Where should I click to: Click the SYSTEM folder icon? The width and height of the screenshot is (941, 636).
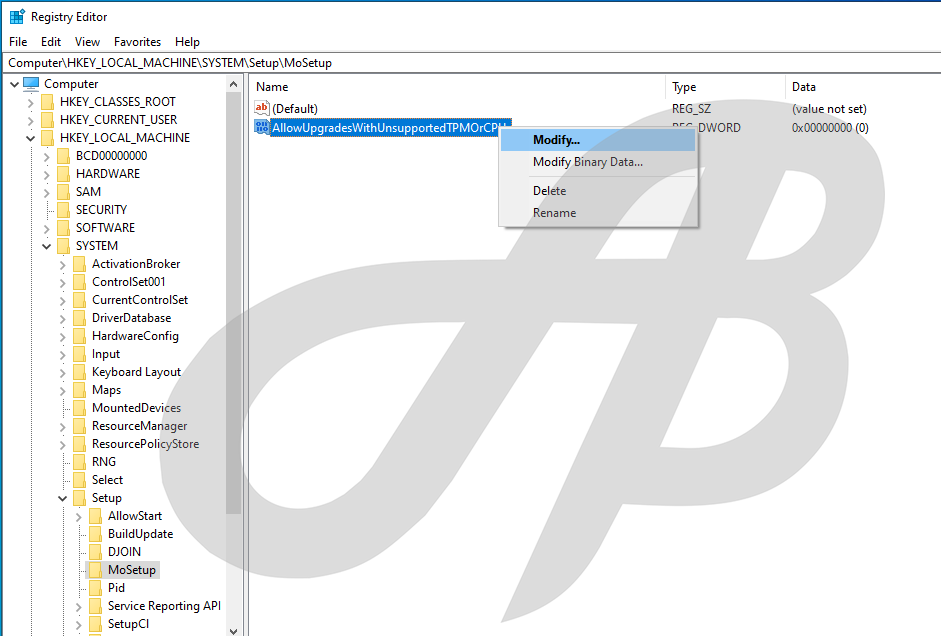tap(64, 246)
